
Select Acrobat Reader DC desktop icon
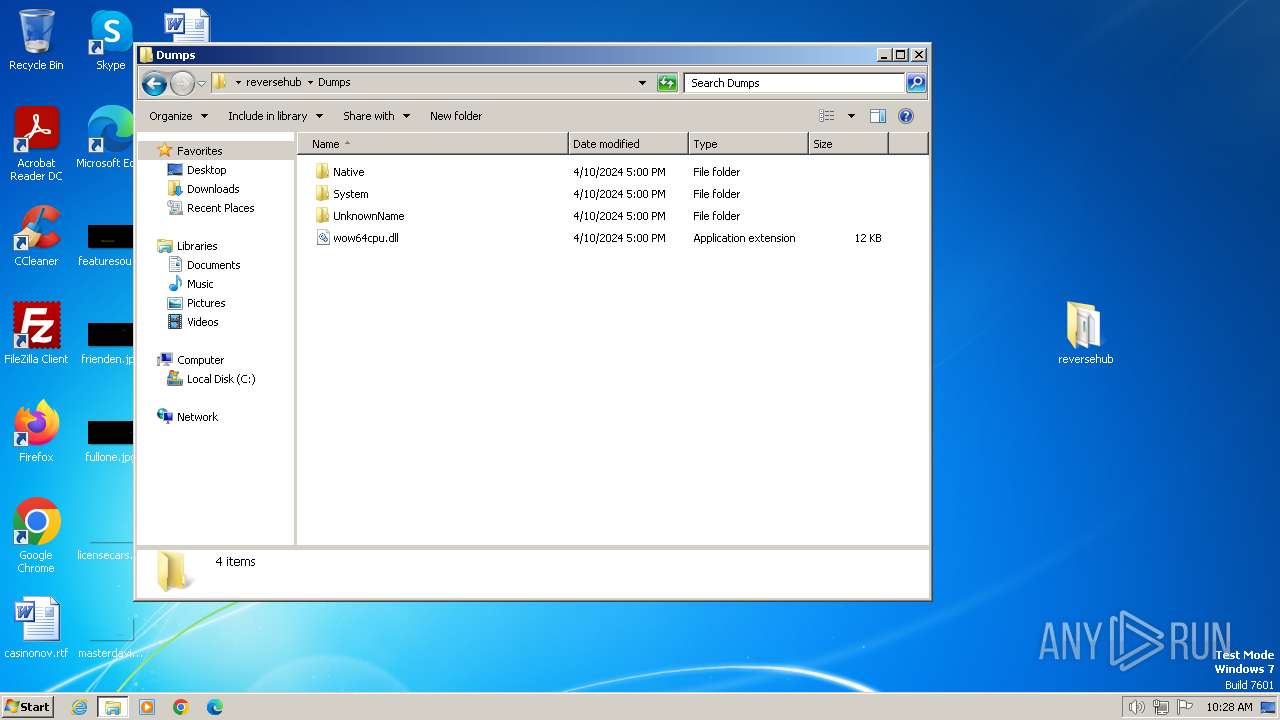click(x=36, y=144)
